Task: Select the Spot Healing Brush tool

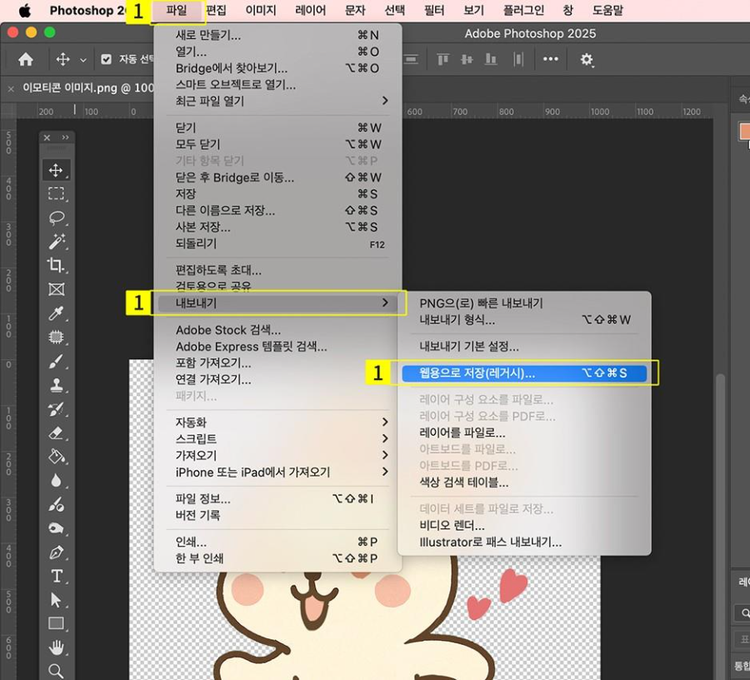Action: (x=56, y=337)
